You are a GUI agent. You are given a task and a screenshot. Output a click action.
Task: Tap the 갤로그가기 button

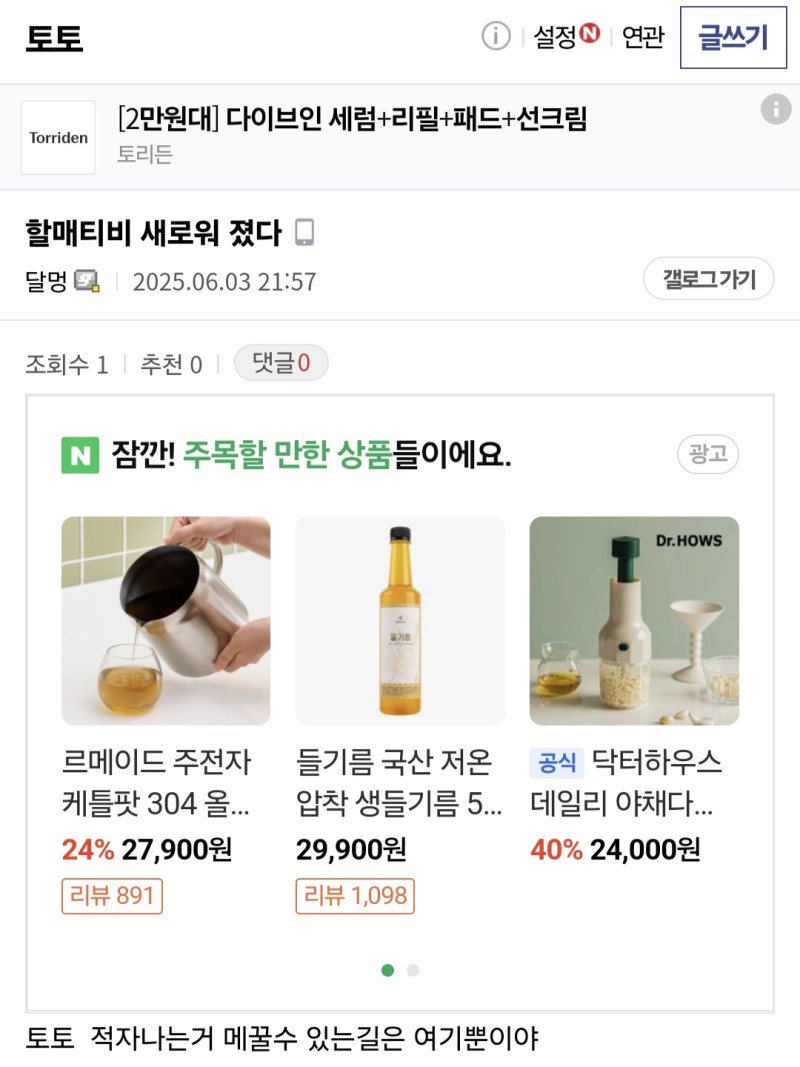coord(708,279)
